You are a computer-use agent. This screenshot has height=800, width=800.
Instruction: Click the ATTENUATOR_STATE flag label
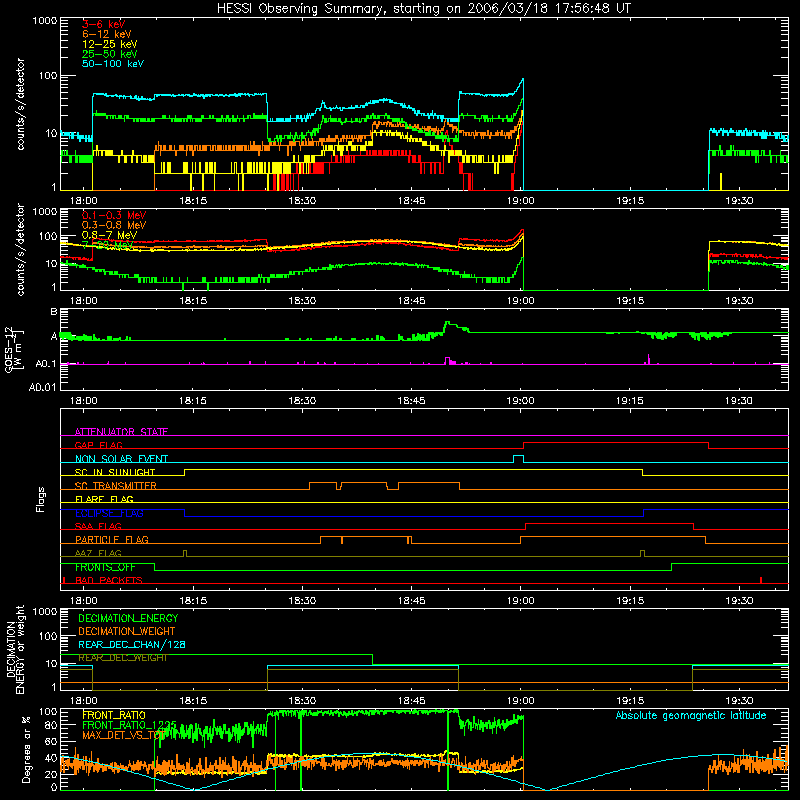[121, 432]
